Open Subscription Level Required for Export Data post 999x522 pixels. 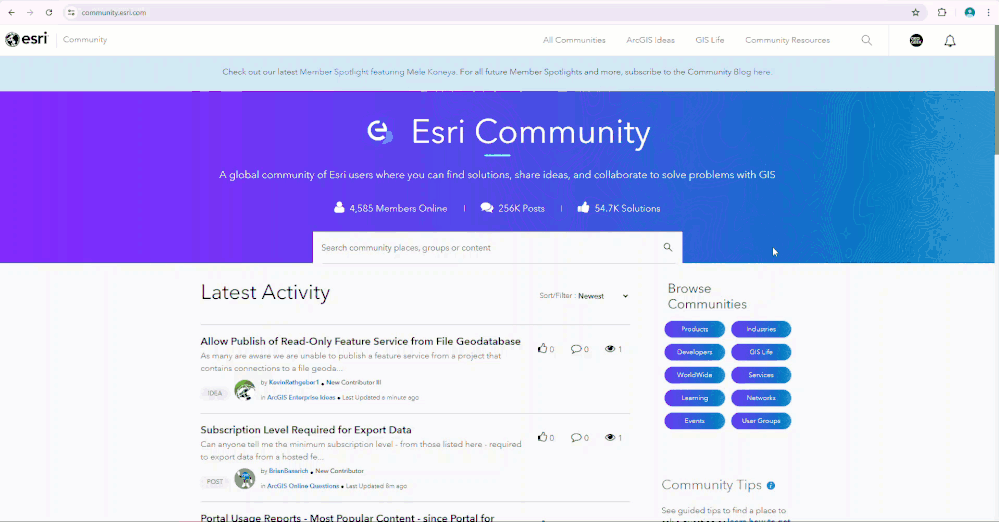click(306, 430)
